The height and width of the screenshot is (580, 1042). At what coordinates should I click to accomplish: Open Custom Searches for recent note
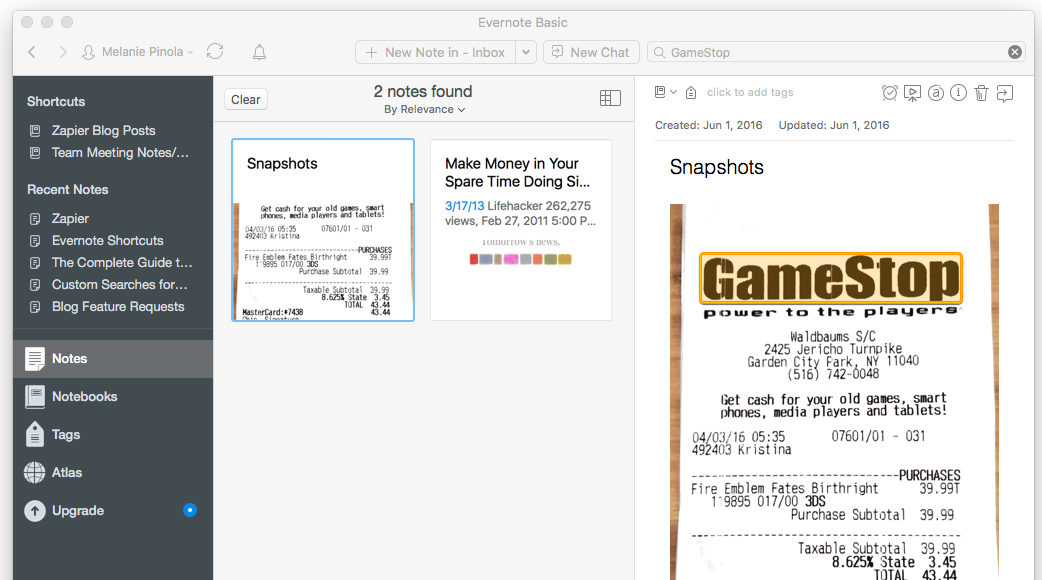tap(120, 284)
